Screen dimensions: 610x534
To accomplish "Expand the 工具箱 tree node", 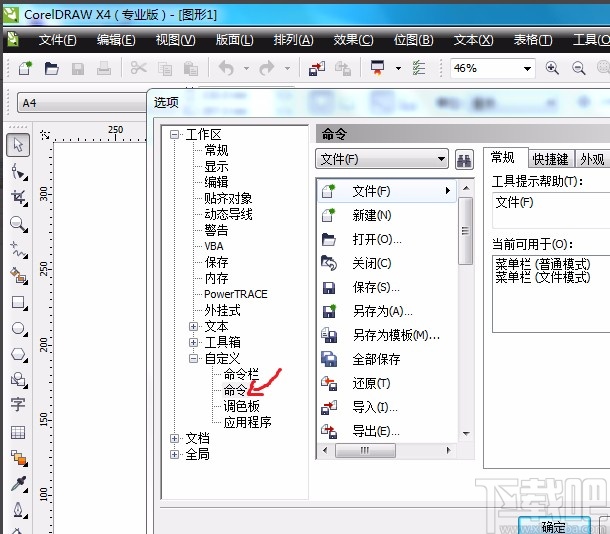I will tap(193, 342).
